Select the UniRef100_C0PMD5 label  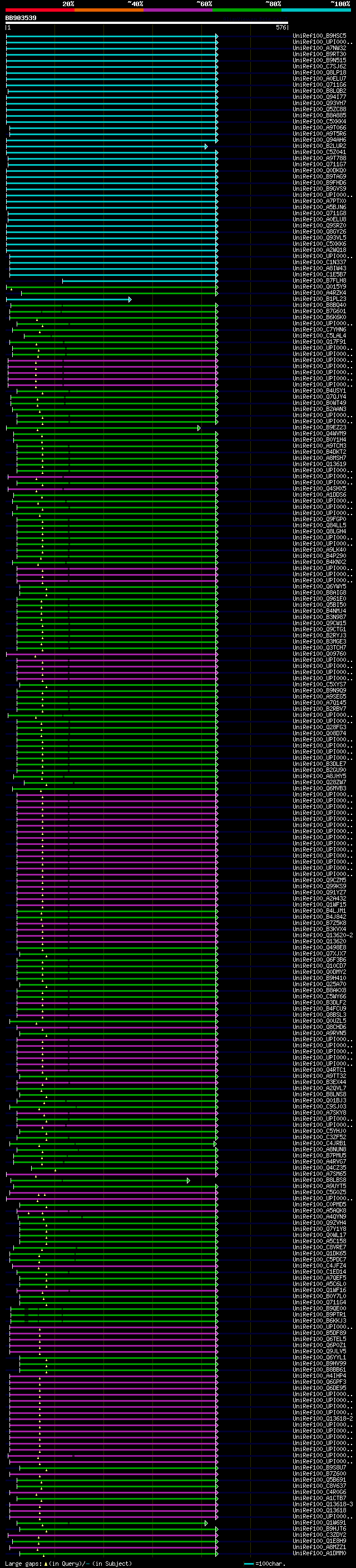[319, 1204]
